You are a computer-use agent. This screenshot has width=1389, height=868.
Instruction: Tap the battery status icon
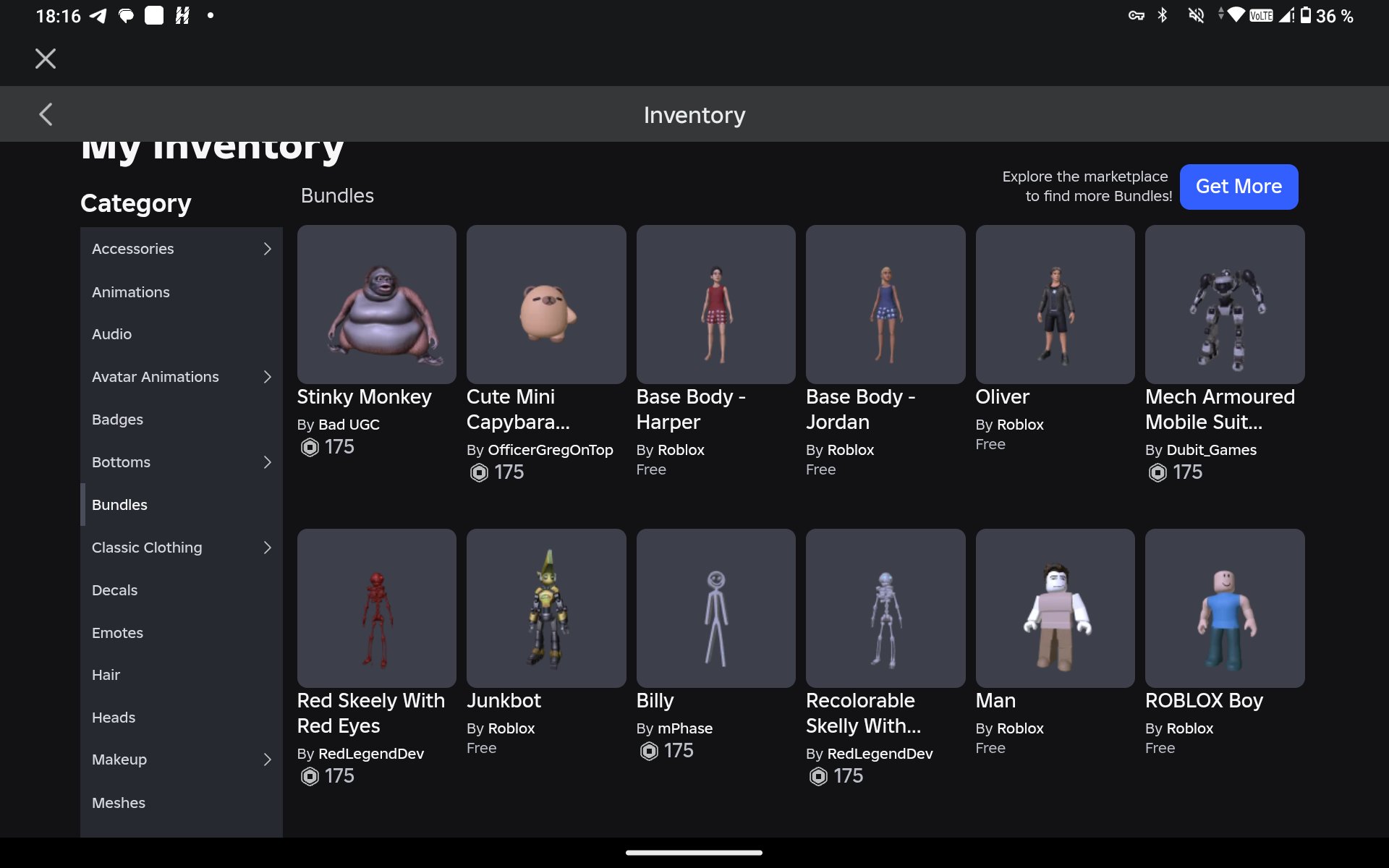(x=1305, y=15)
